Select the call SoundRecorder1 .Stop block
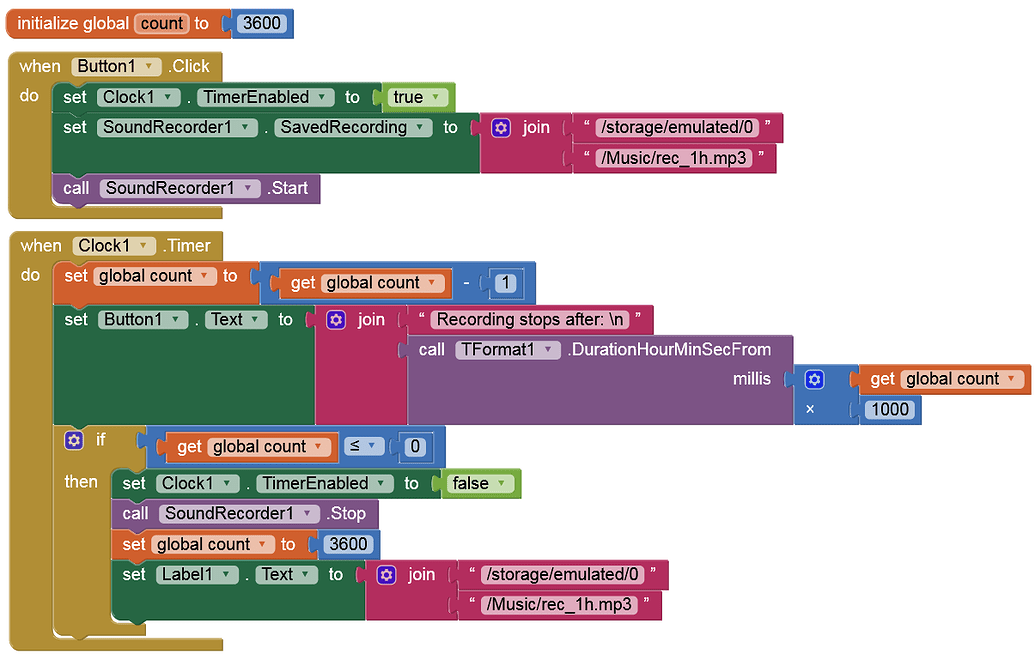This screenshot has width=1035, height=654. point(245,514)
